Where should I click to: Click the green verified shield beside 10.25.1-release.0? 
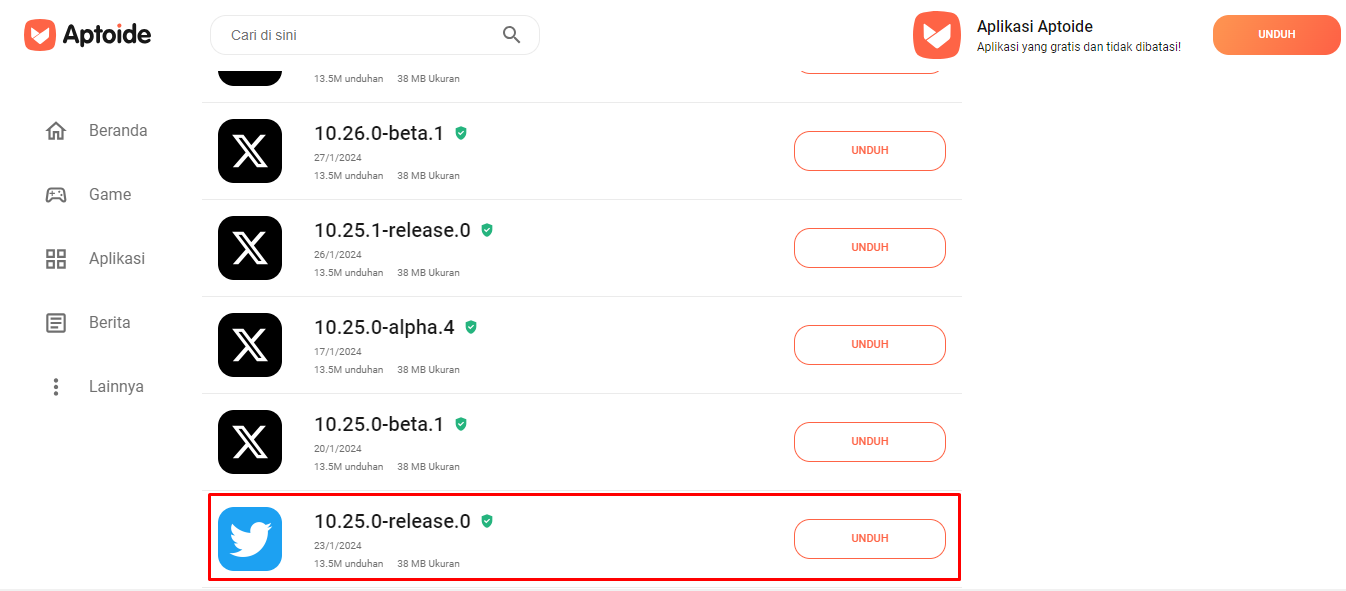487,230
